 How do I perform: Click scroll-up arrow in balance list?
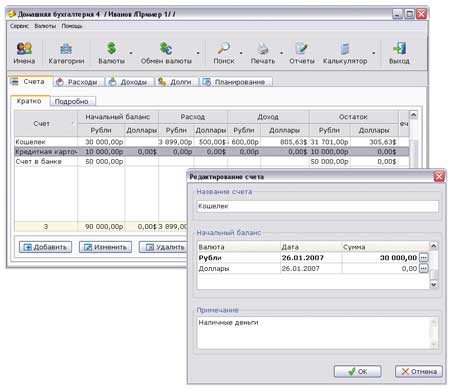click(x=433, y=246)
